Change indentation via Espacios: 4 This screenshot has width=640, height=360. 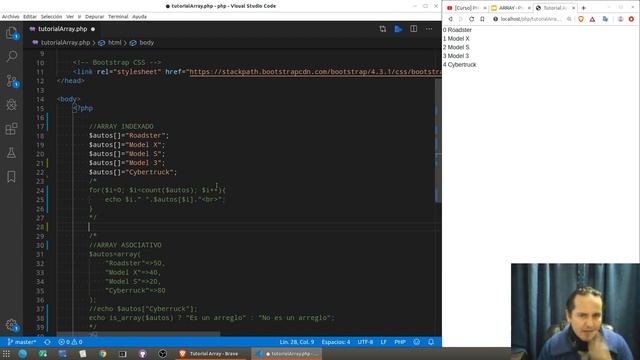click(x=336, y=342)
